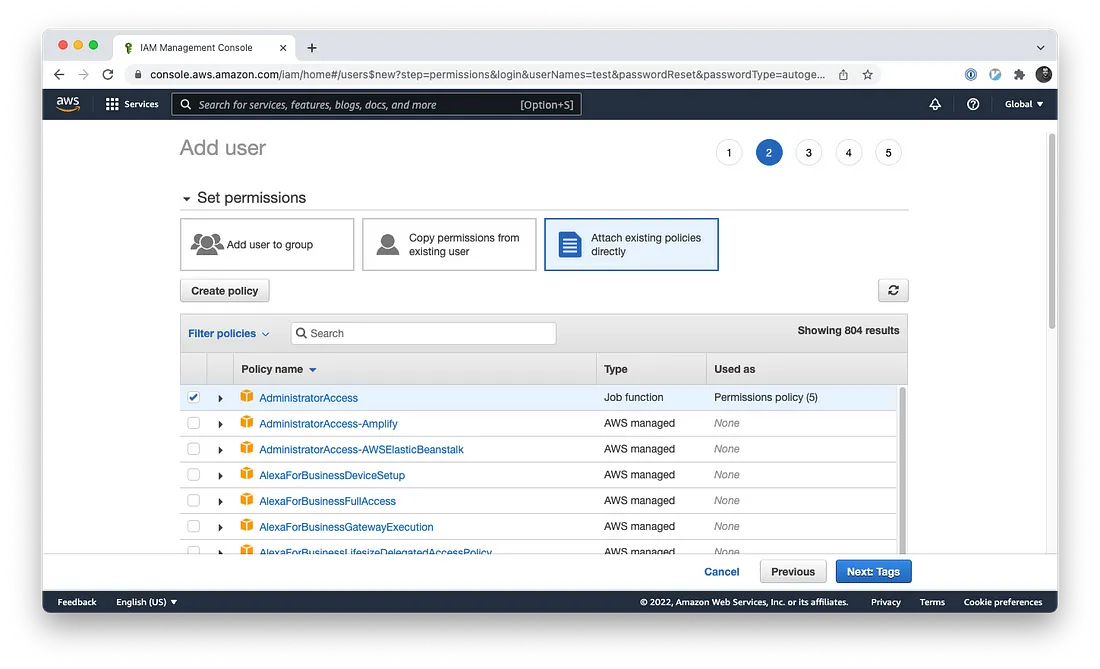Click the Previous button
Image resolution: width=1100 pixels, height=669 pixels.
793,572
